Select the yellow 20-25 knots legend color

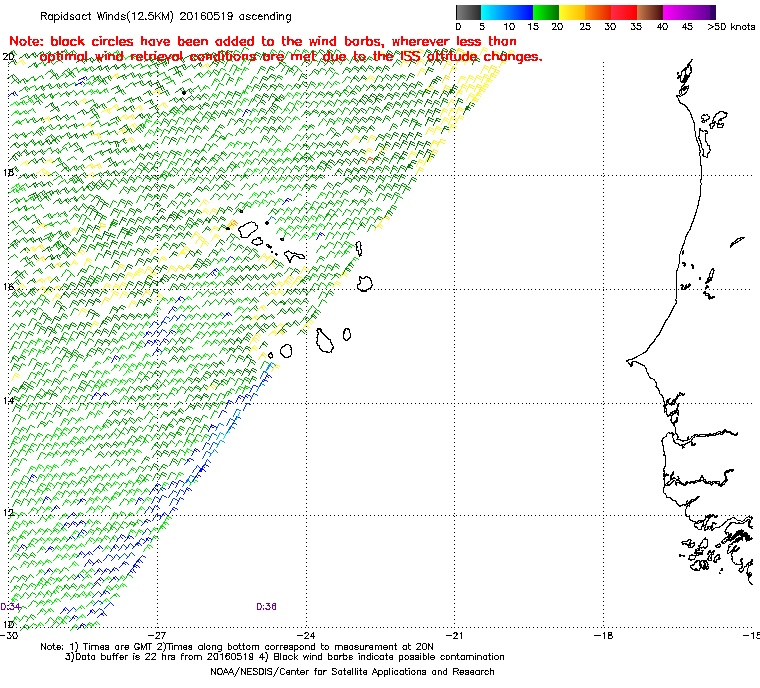point(572,12)
